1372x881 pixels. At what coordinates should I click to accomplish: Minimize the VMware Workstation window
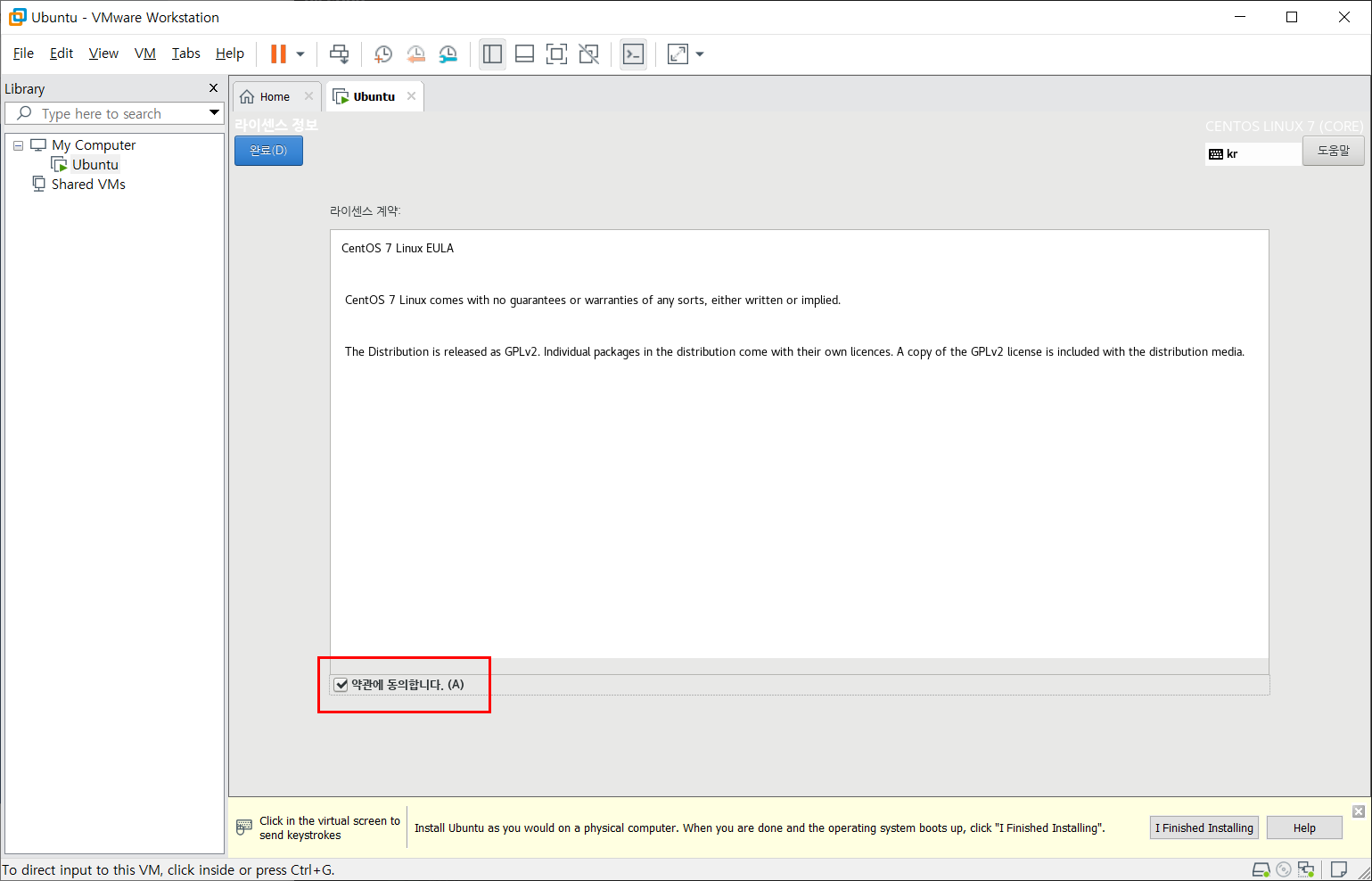[x=1239, y=17]
